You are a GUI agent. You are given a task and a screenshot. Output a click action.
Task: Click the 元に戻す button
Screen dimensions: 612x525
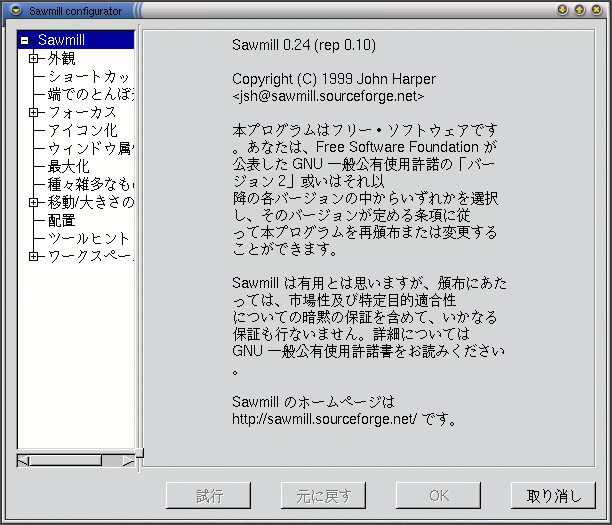tap(323, 496)
